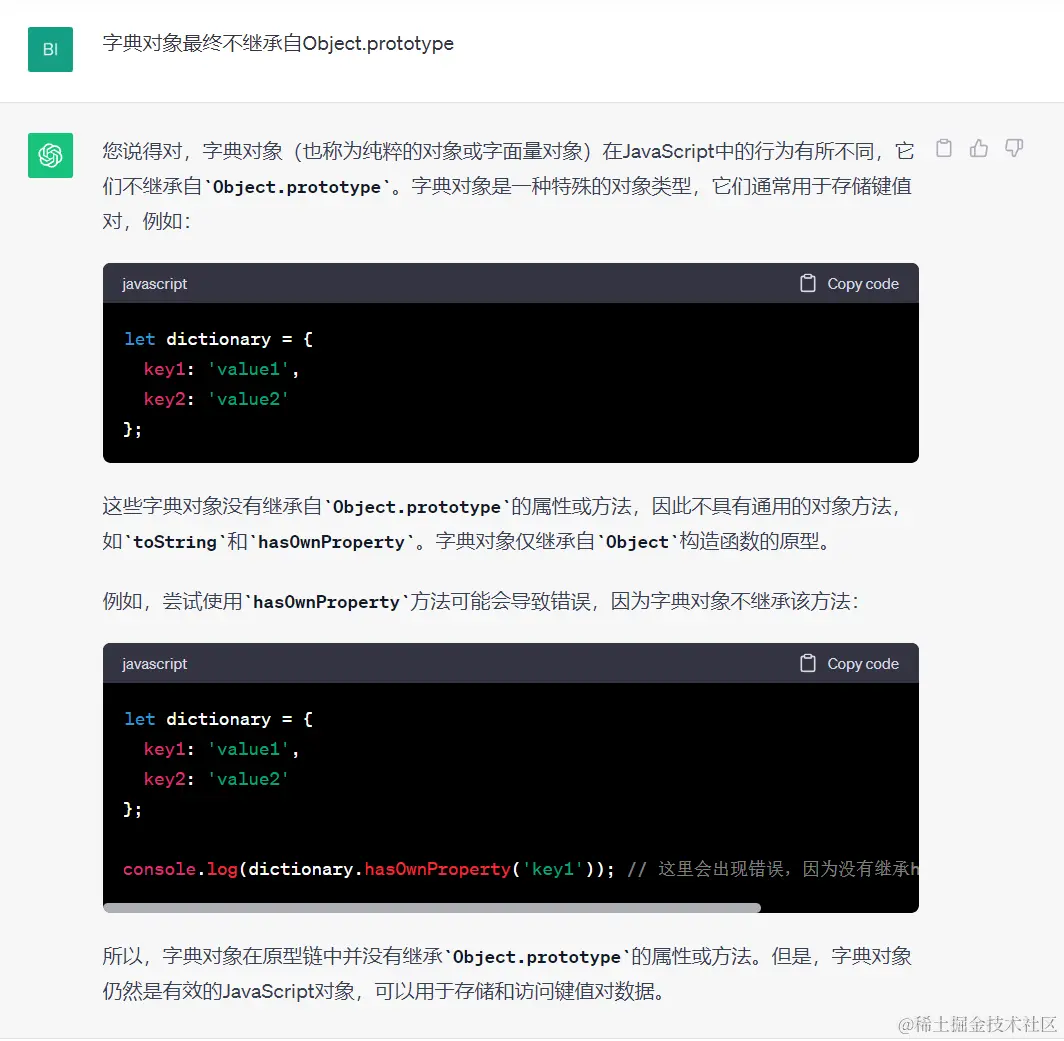Click the BI user avatar
Screen dimensions: 1064x1041
(x=50, y=50)
